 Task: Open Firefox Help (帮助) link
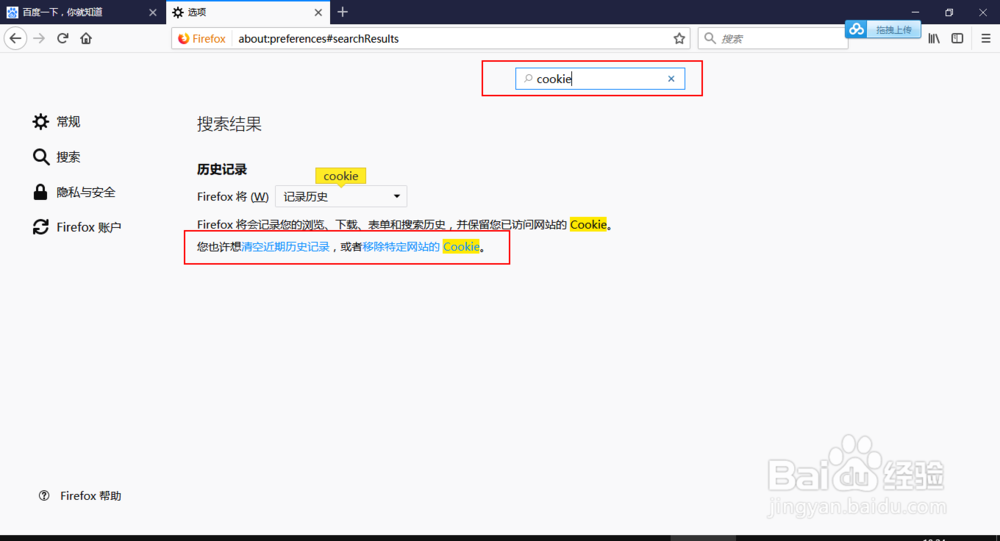[80, 496]
